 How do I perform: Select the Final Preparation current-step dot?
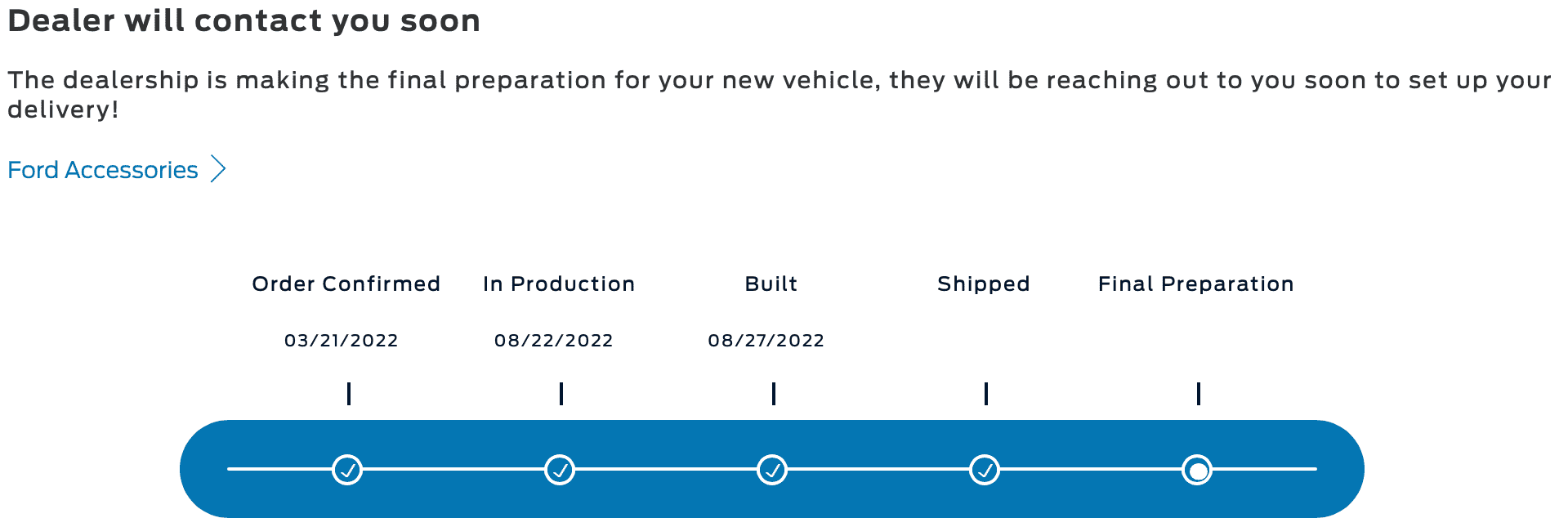click(x=1197, y=470)
